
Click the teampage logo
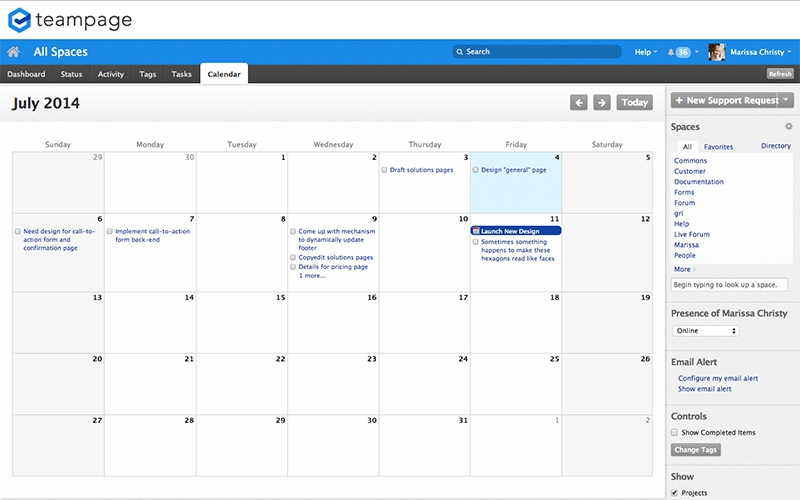point(70,20)
